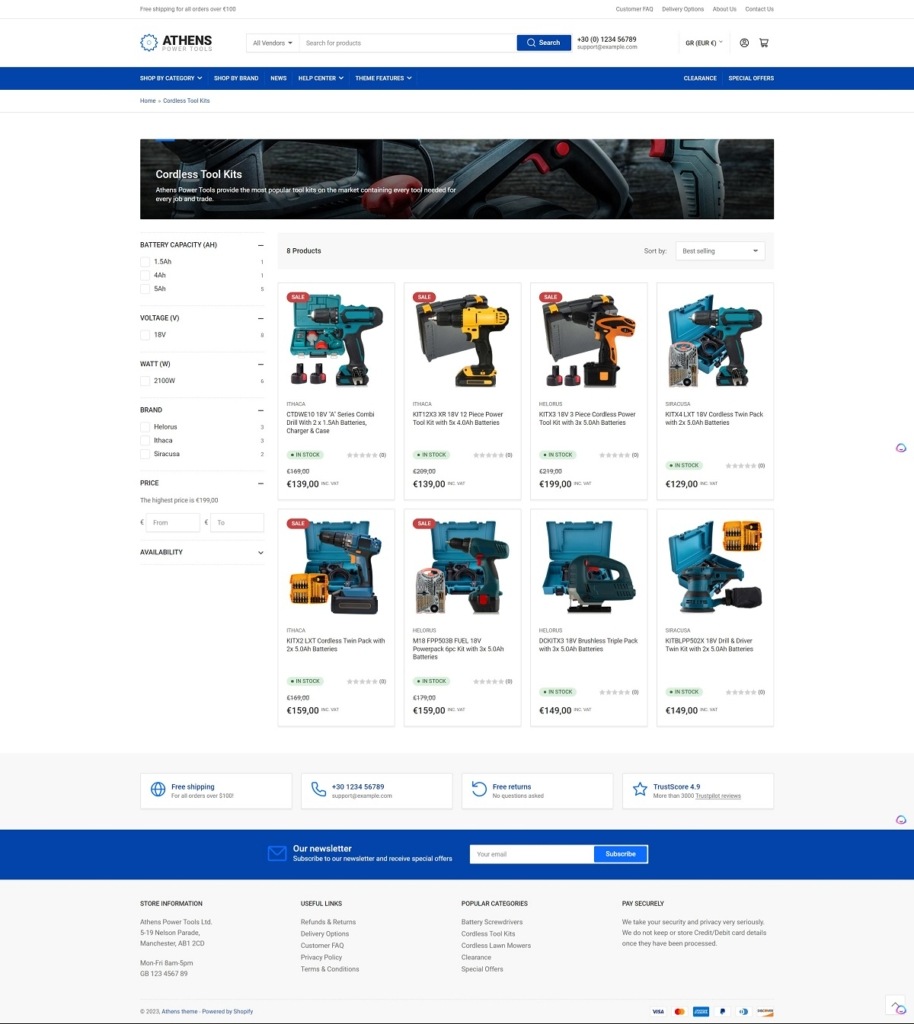This screenshot has height=1024, width=914.
Task: Click the Subscribe newsletter button
Action: point(620,854)
